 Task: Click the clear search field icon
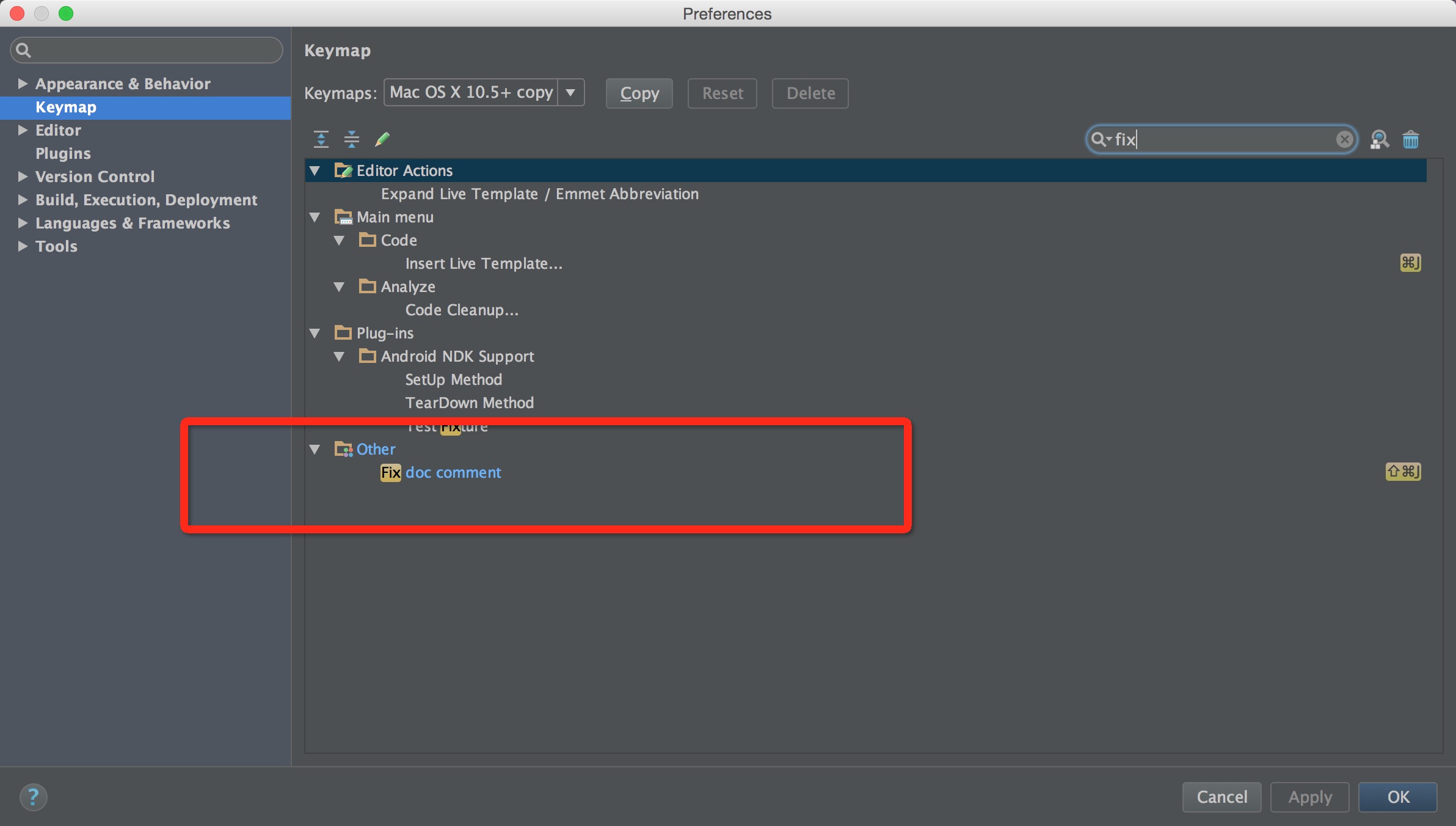pos(1346,140)
